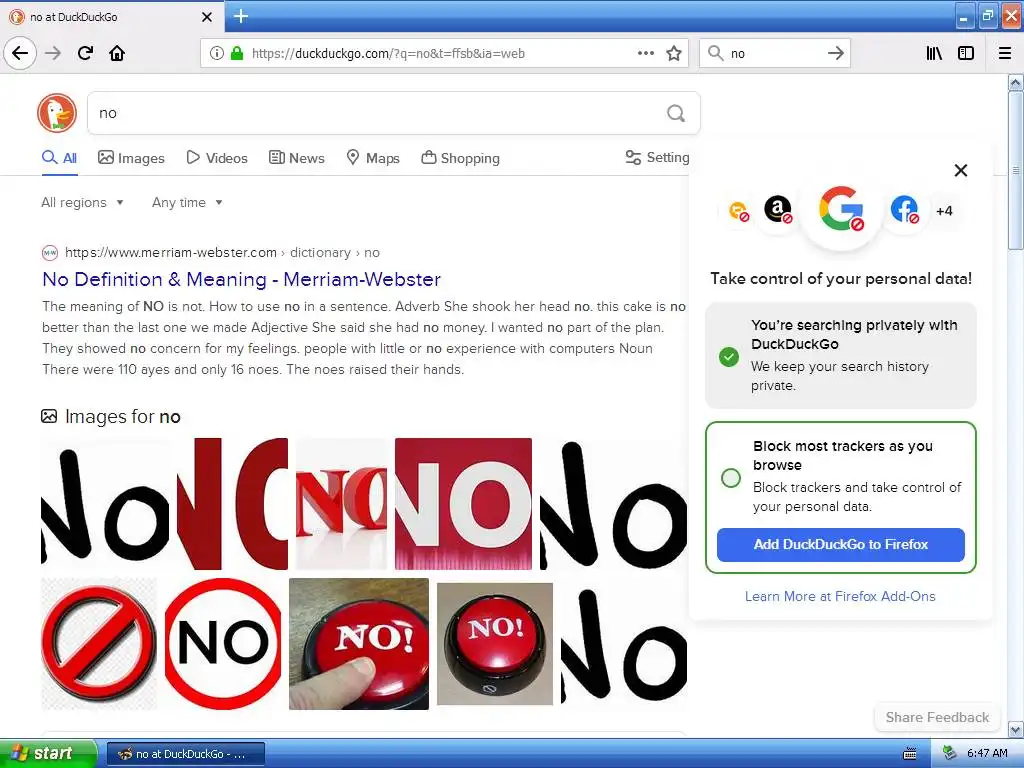
Task: Open the Merriam-Webster No Definition result
Action: pyautogui.click(x=242, y=280)
